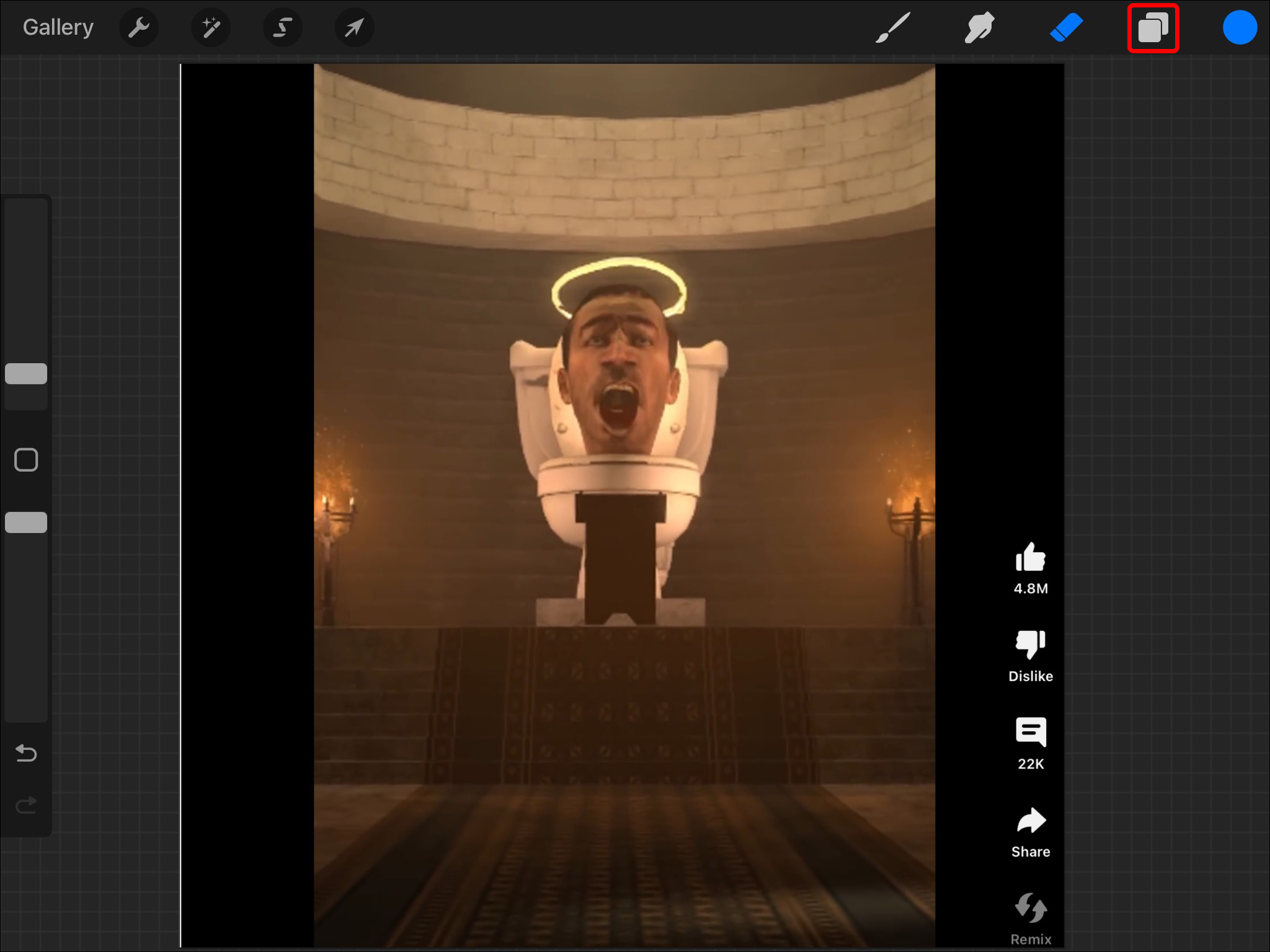Image resolution: width=1270 pixels, height=952 pixels.
Task: Select the Eraser tool
Action: click(x=1066, y=28)
